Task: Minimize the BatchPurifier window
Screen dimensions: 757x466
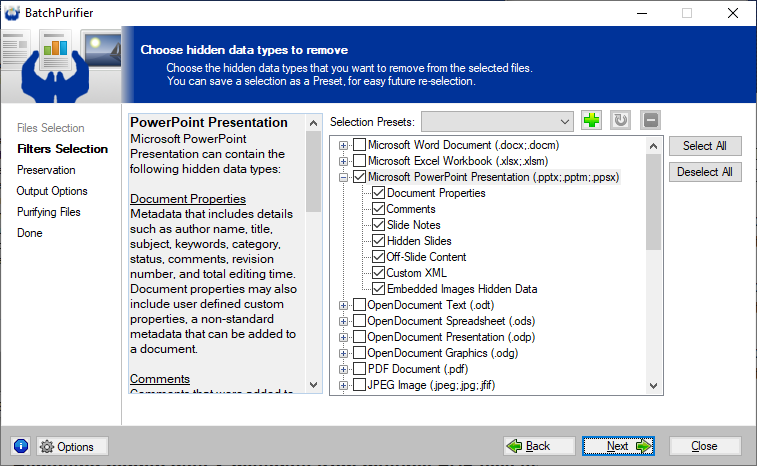Action: pyautogui.click(x=642, y=13)
